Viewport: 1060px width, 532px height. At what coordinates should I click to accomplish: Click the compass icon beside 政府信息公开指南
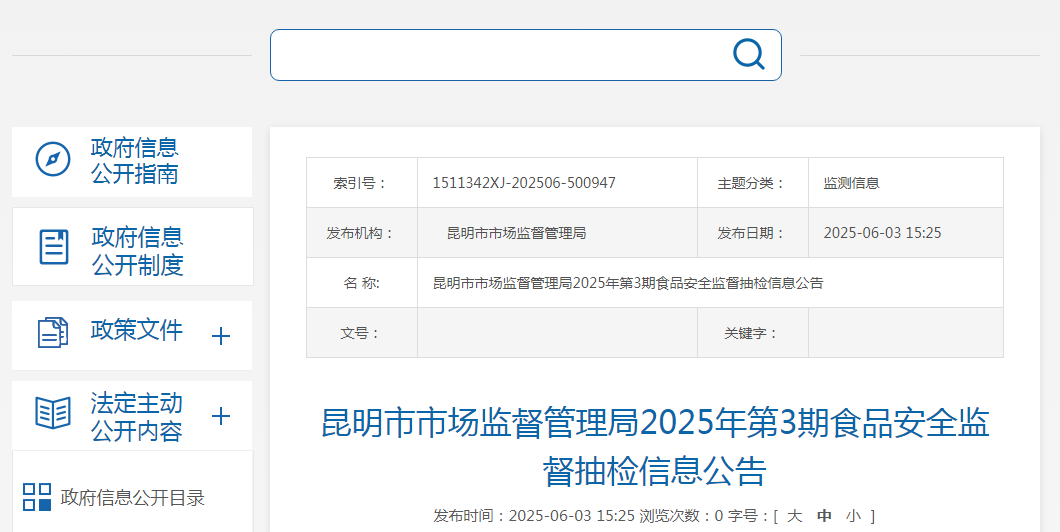[53, 160]
